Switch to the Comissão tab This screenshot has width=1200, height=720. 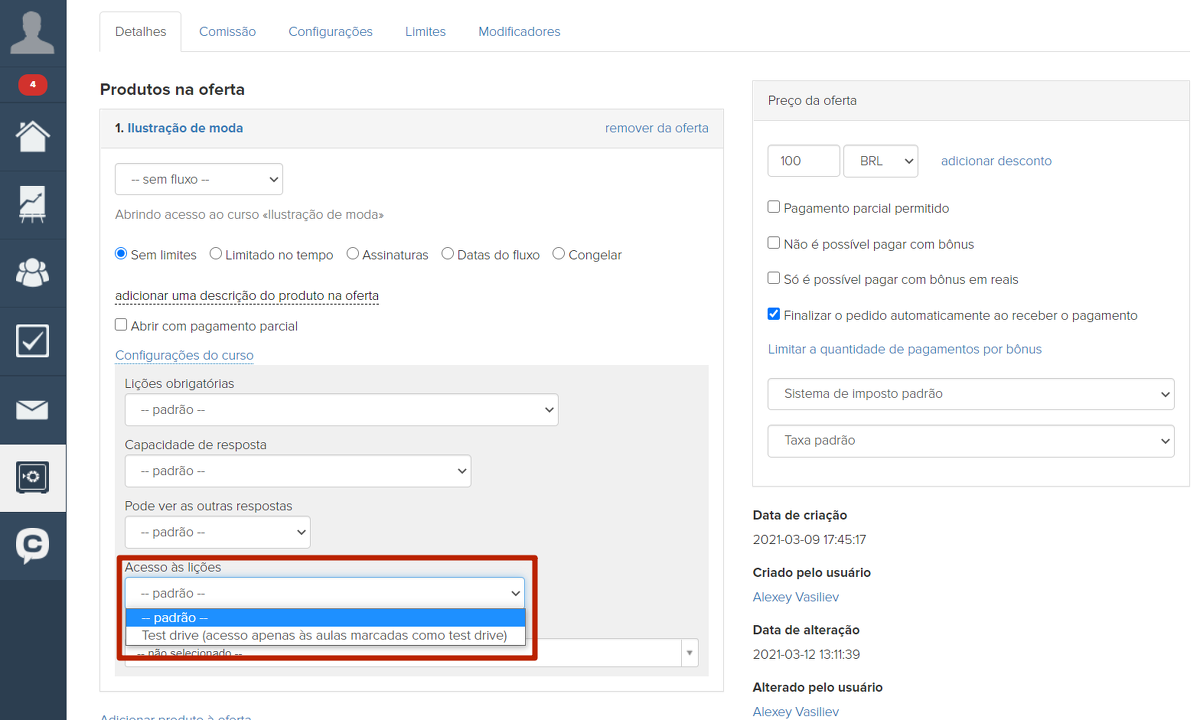[x=227, y=32]
